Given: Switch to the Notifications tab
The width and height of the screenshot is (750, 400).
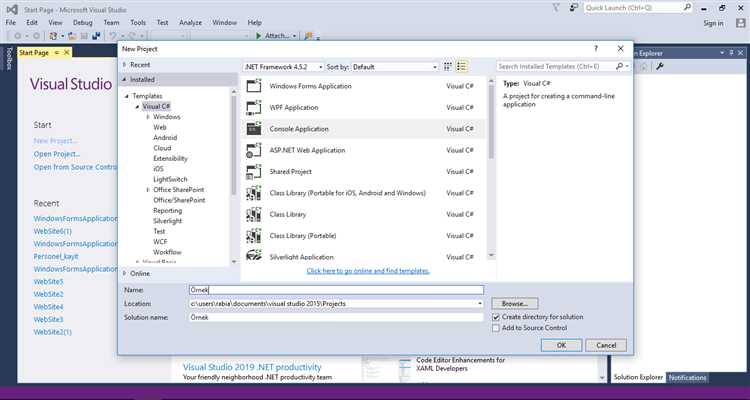Looking at the screenshot, I should pos(687,377).
